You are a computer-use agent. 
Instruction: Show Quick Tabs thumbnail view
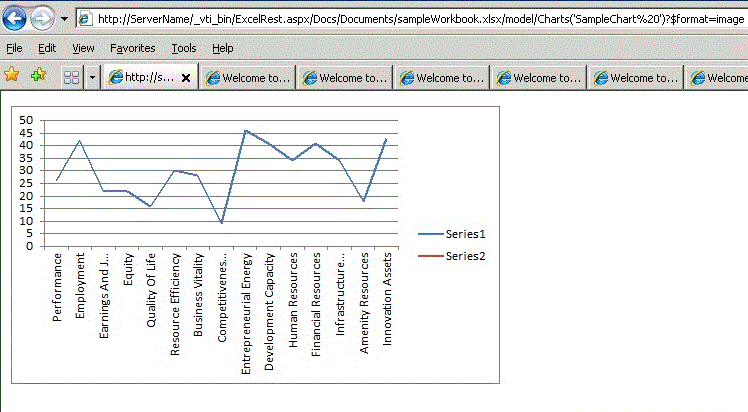(72, 77)
